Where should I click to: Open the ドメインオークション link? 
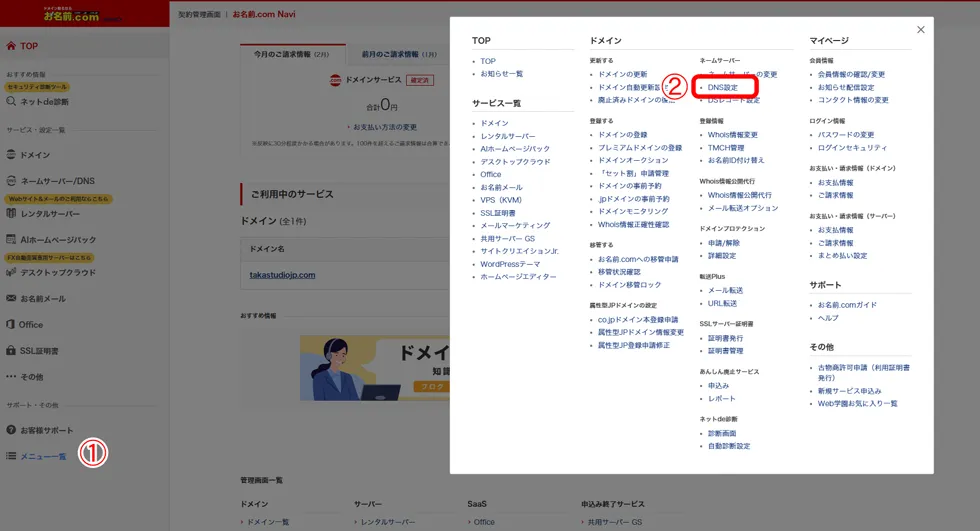633,161
